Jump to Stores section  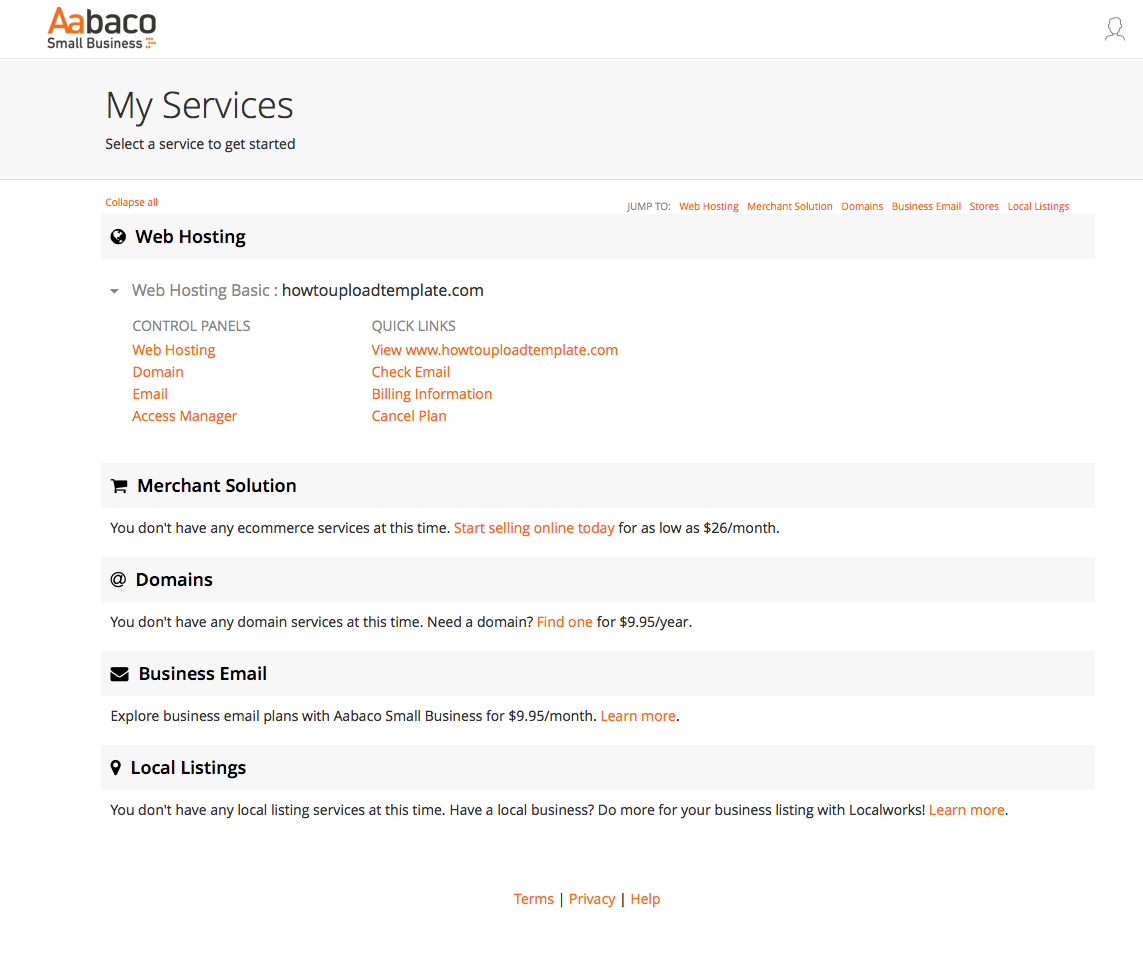click(x=984, y=206)
